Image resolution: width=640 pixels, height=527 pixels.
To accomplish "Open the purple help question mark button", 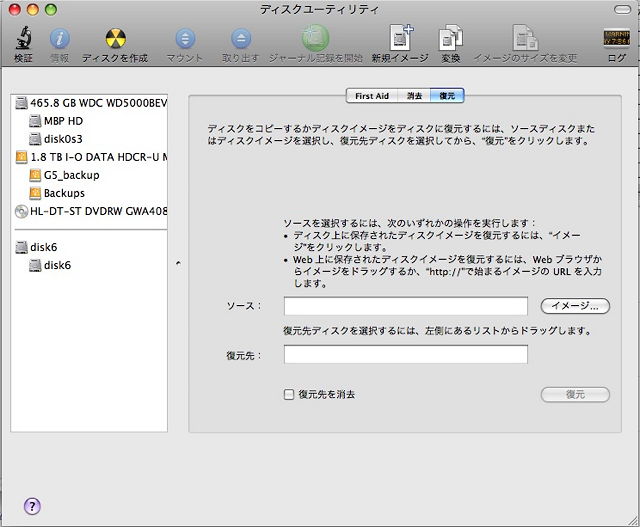I will click(x=31, y=506).
